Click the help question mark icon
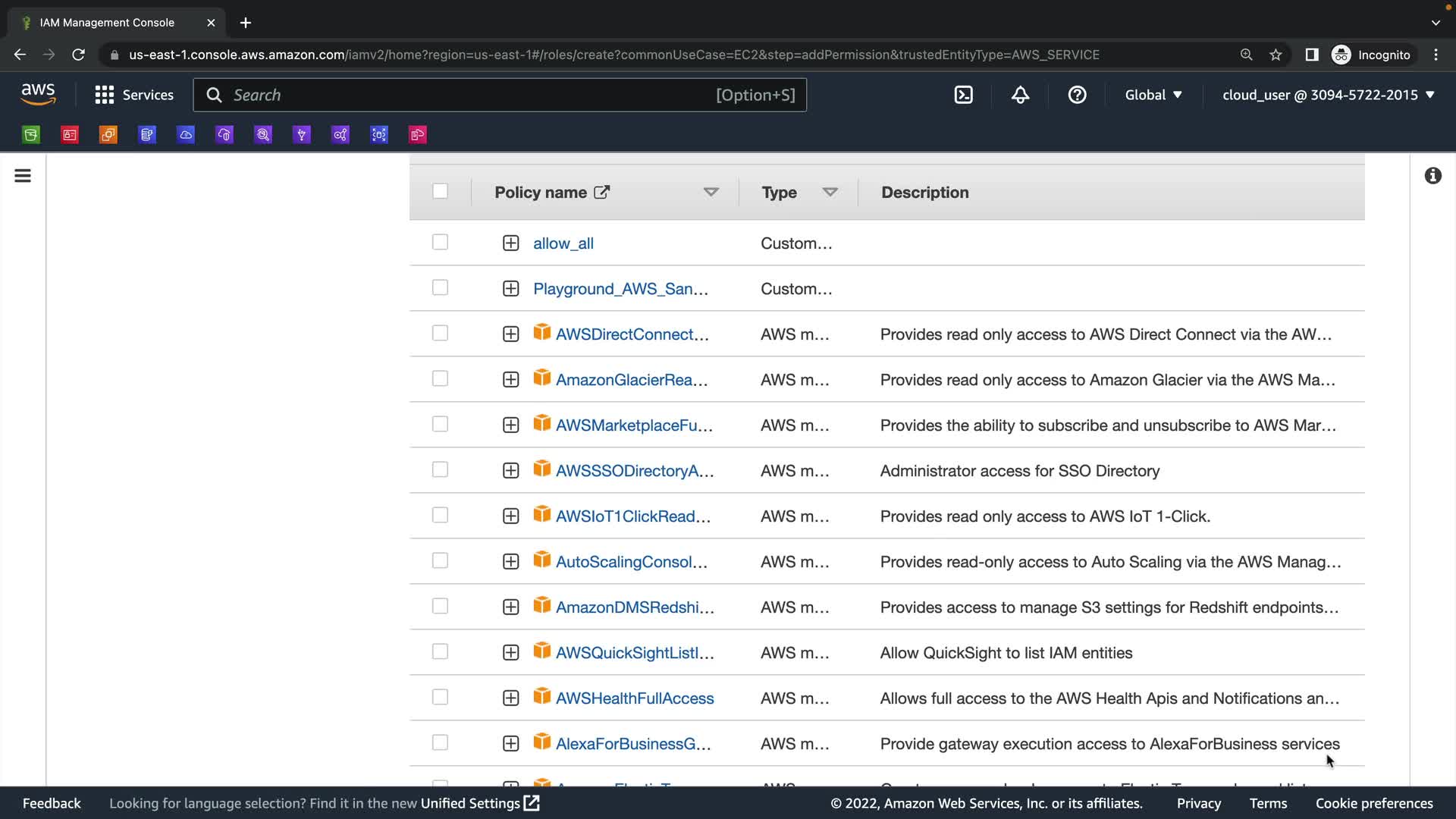Screen dimensions: 1456x819 pyautogui.click(x=1077, y=95)
